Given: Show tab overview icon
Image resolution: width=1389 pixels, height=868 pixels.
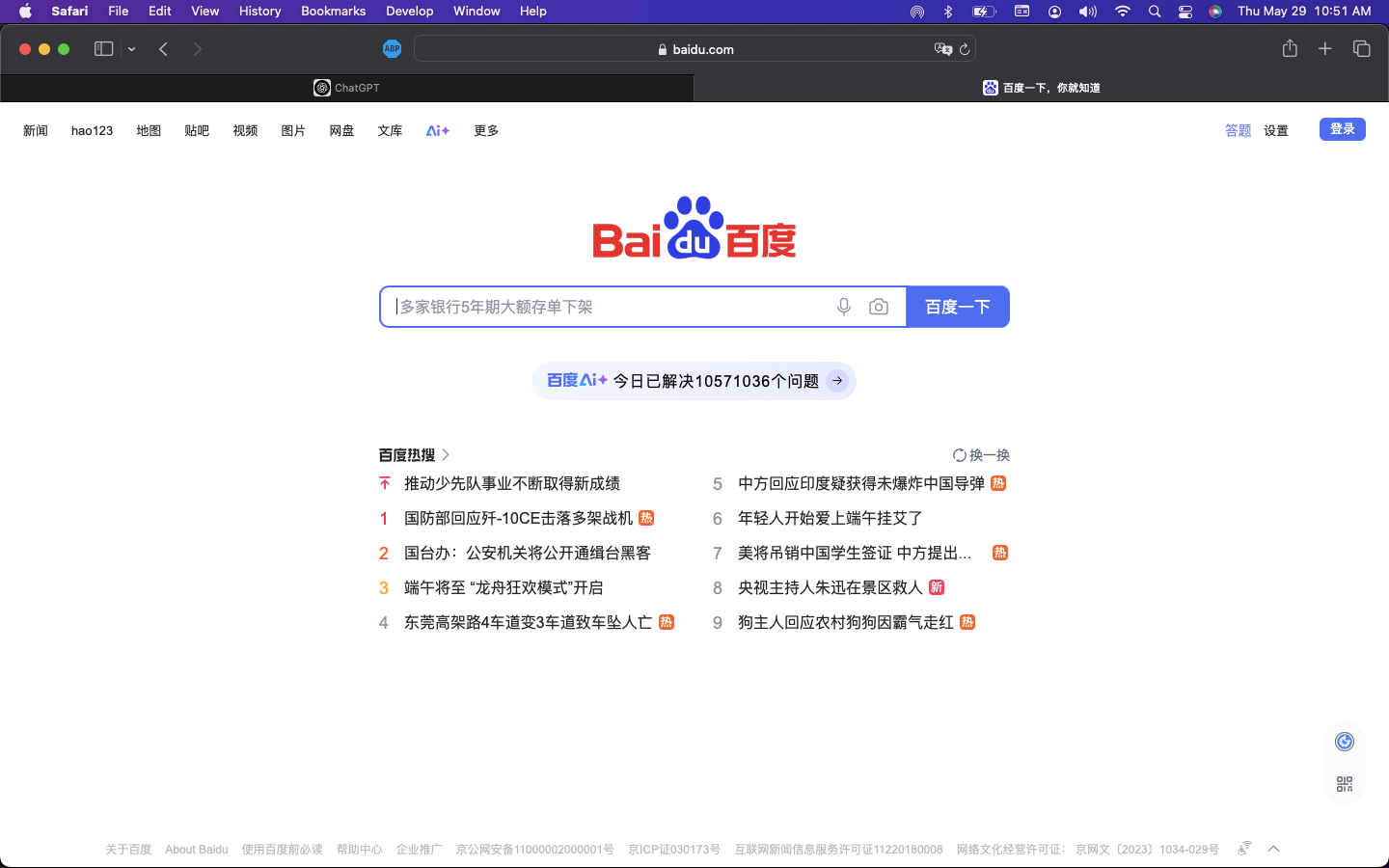Looking at the screenshot, I should 1362,48.
